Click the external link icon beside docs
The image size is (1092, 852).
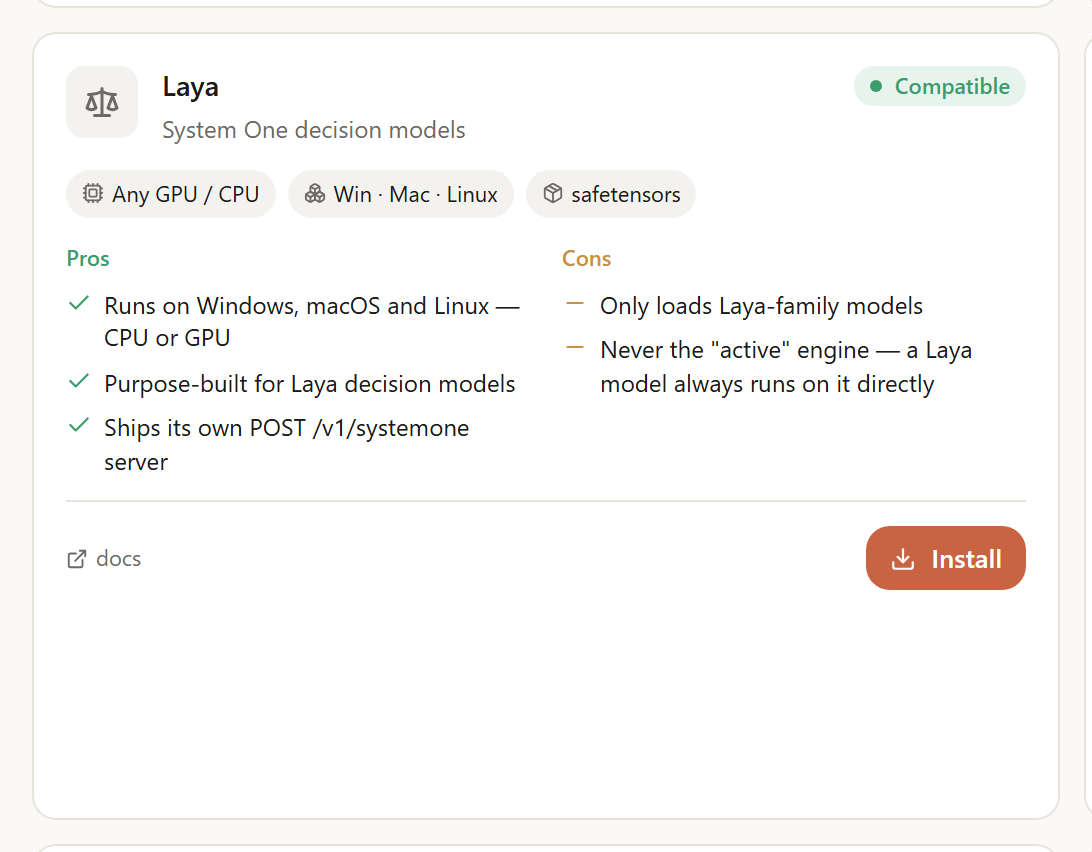[77, 559]
